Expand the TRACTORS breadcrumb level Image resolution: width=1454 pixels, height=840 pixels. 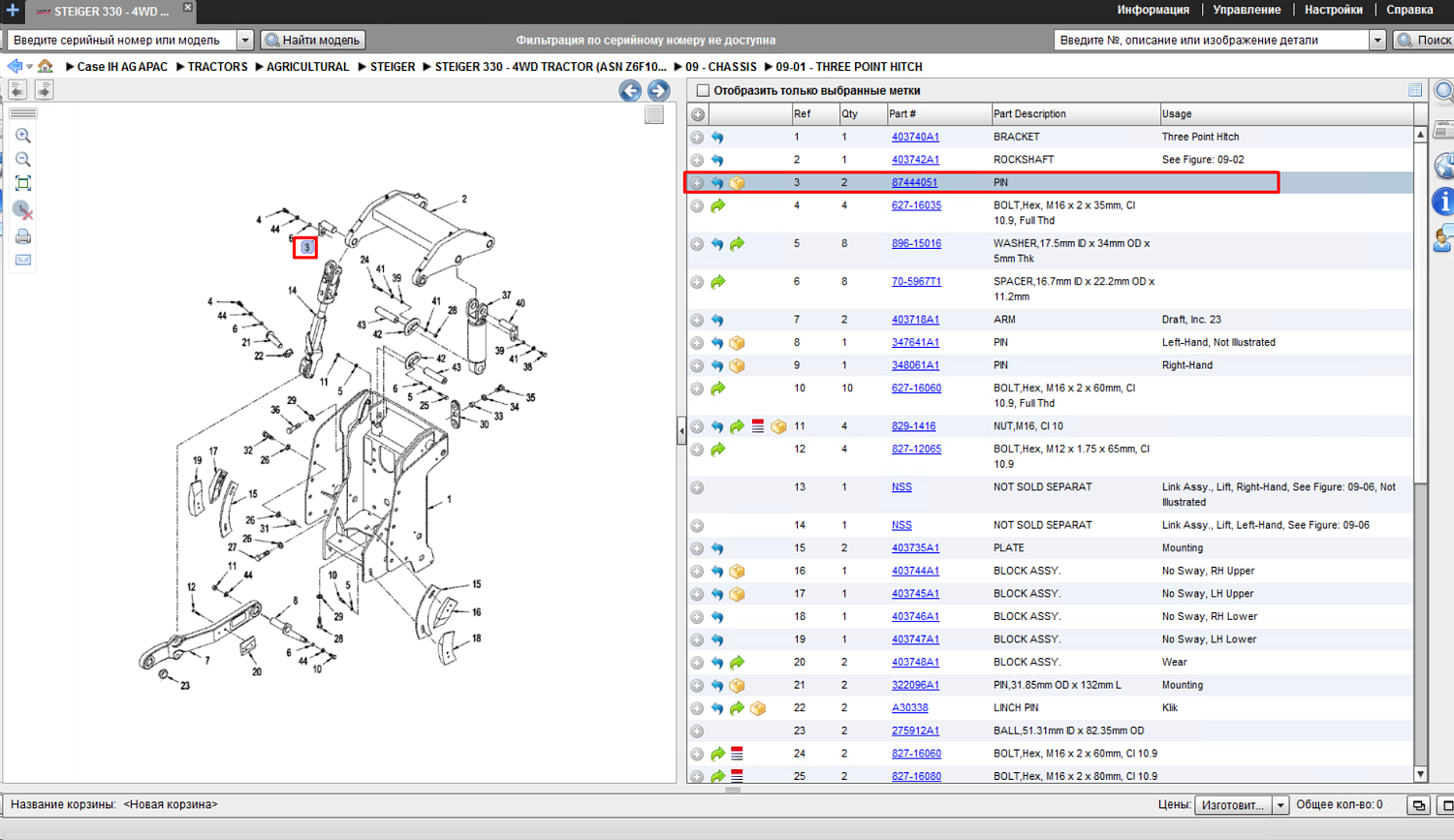point(180,67)
